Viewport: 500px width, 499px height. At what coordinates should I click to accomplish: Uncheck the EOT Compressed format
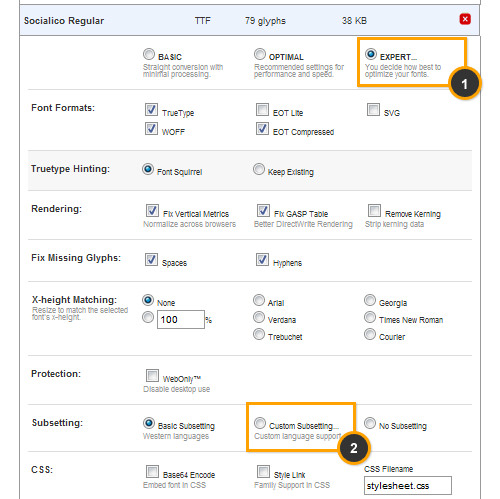click(x=262, y=128)
